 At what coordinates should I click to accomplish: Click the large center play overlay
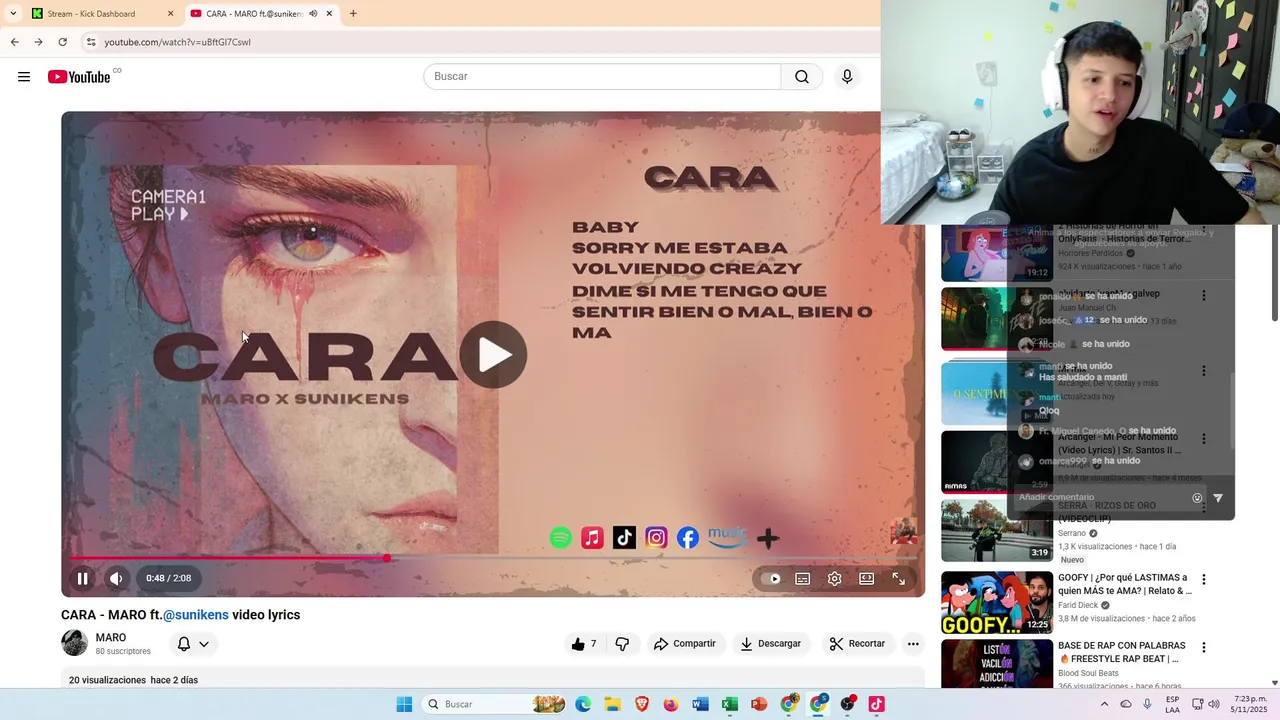[x=493, y=354]
